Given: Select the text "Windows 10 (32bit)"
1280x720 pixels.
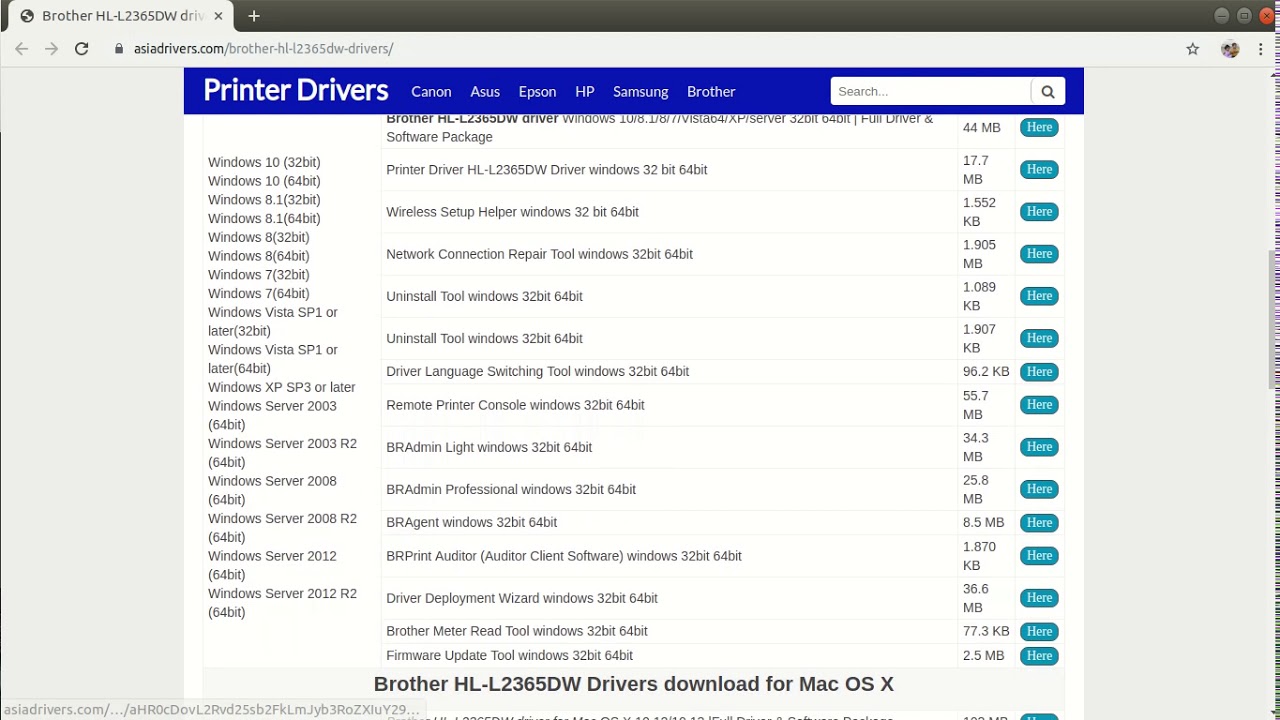Looking at the screenshot, I should pos(264,162).
